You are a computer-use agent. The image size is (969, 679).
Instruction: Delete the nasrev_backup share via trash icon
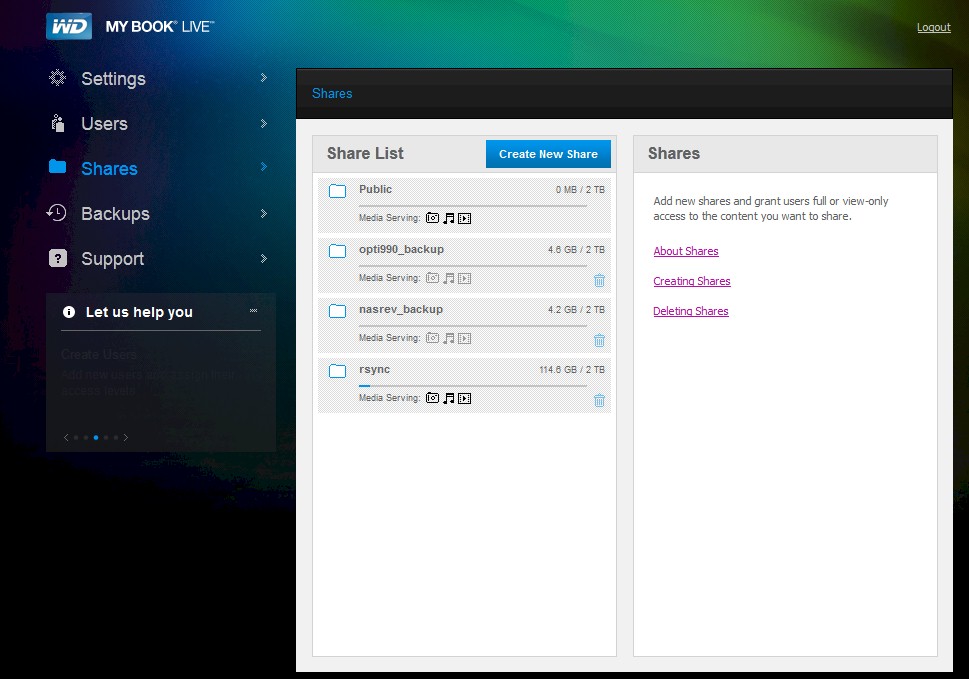(599, 340)
